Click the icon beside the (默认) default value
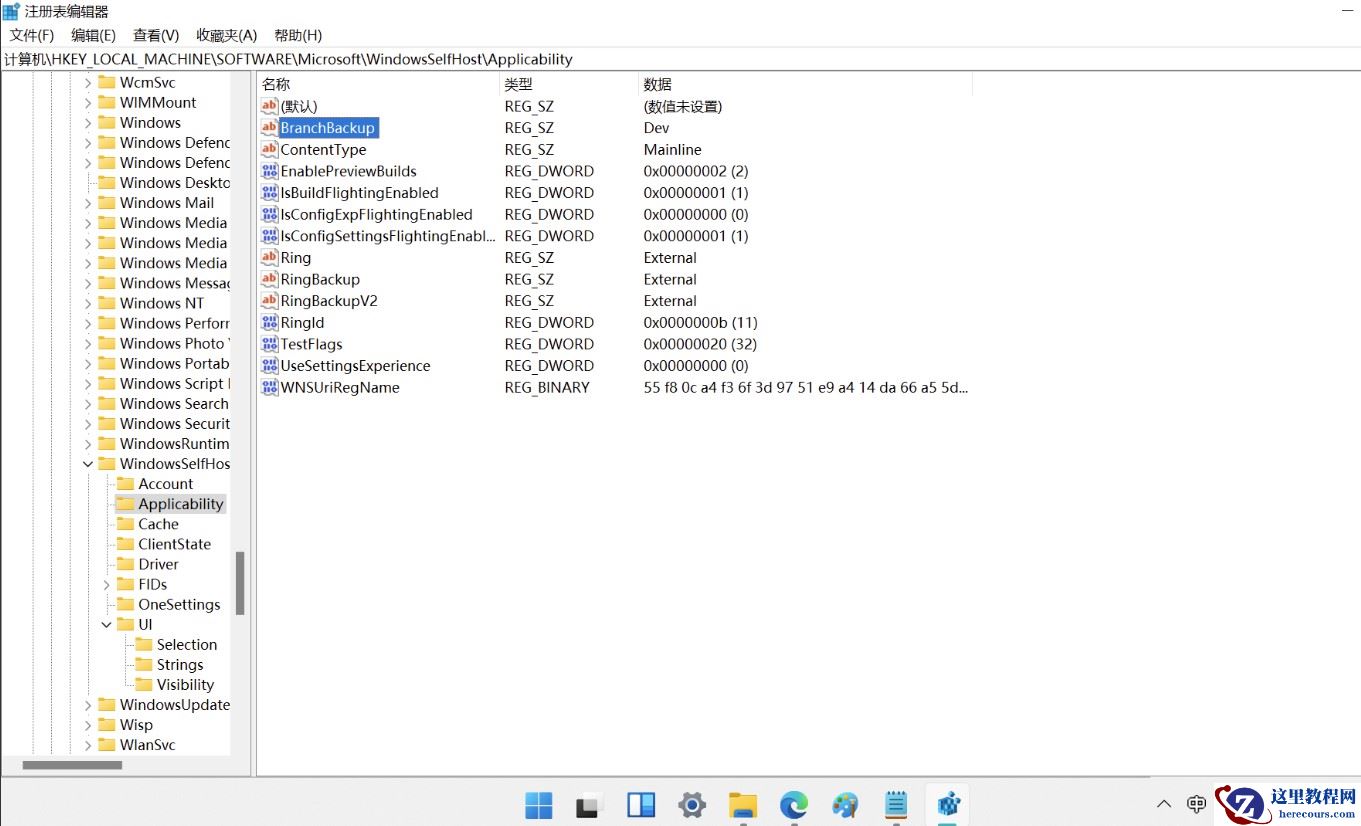Image resolution: width=1361 pixels, height=826 pixels. click(269, 106)
